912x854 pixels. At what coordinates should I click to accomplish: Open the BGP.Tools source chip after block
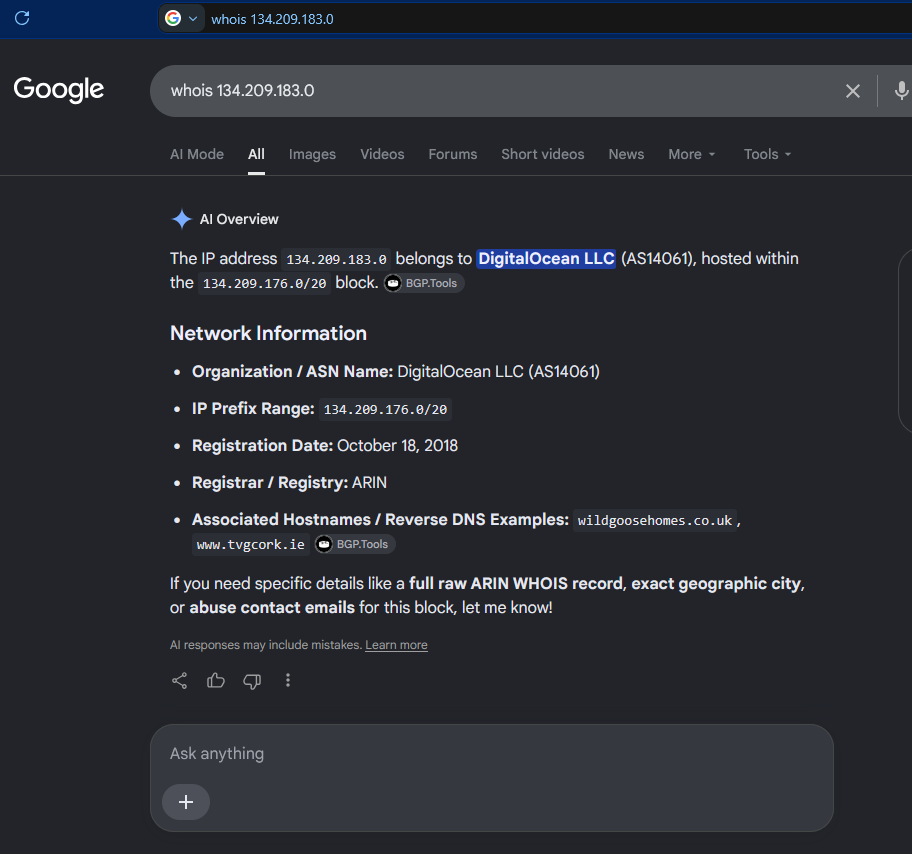coord(424,283)
